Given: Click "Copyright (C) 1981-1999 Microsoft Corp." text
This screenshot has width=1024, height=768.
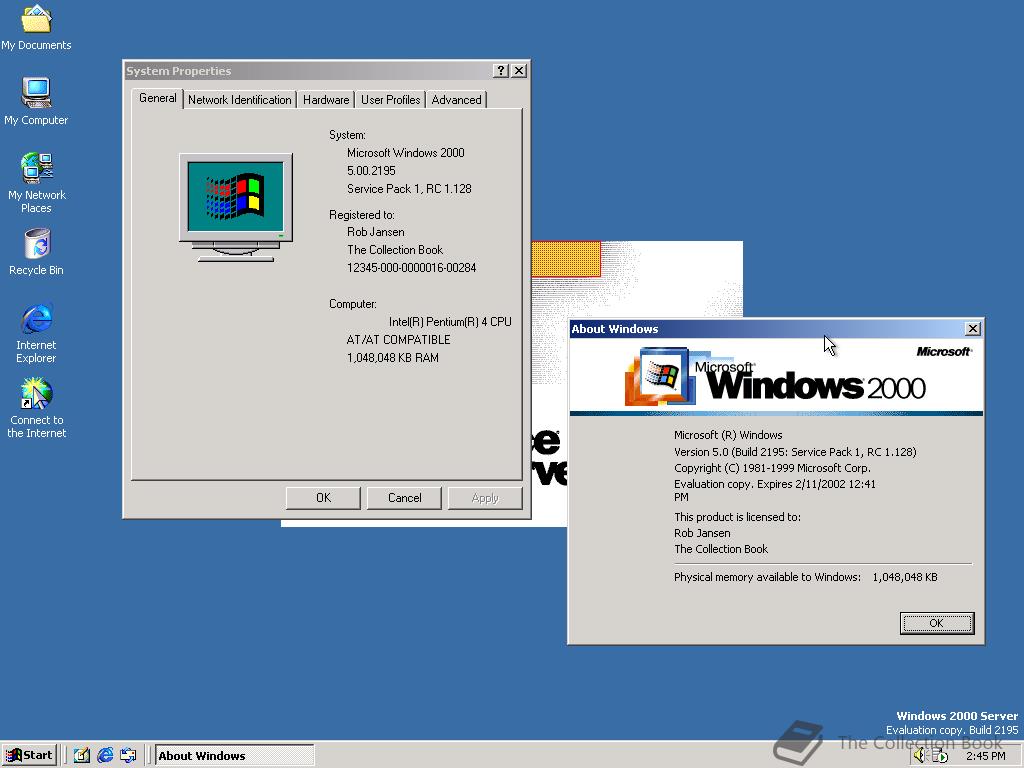Looking at the screenshot, I should click(x=772, y=468).
